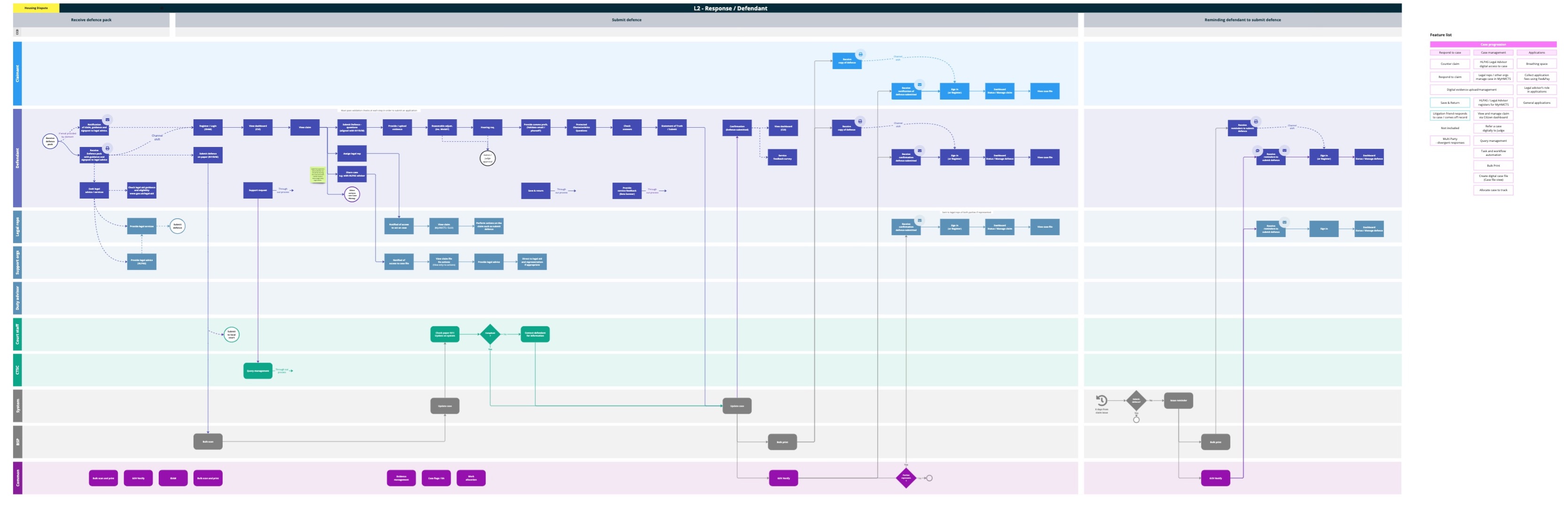Viewport: 1568px width, 508px height.
Task: Select the Evidence management box in Common lane
Action: point(401,477)
